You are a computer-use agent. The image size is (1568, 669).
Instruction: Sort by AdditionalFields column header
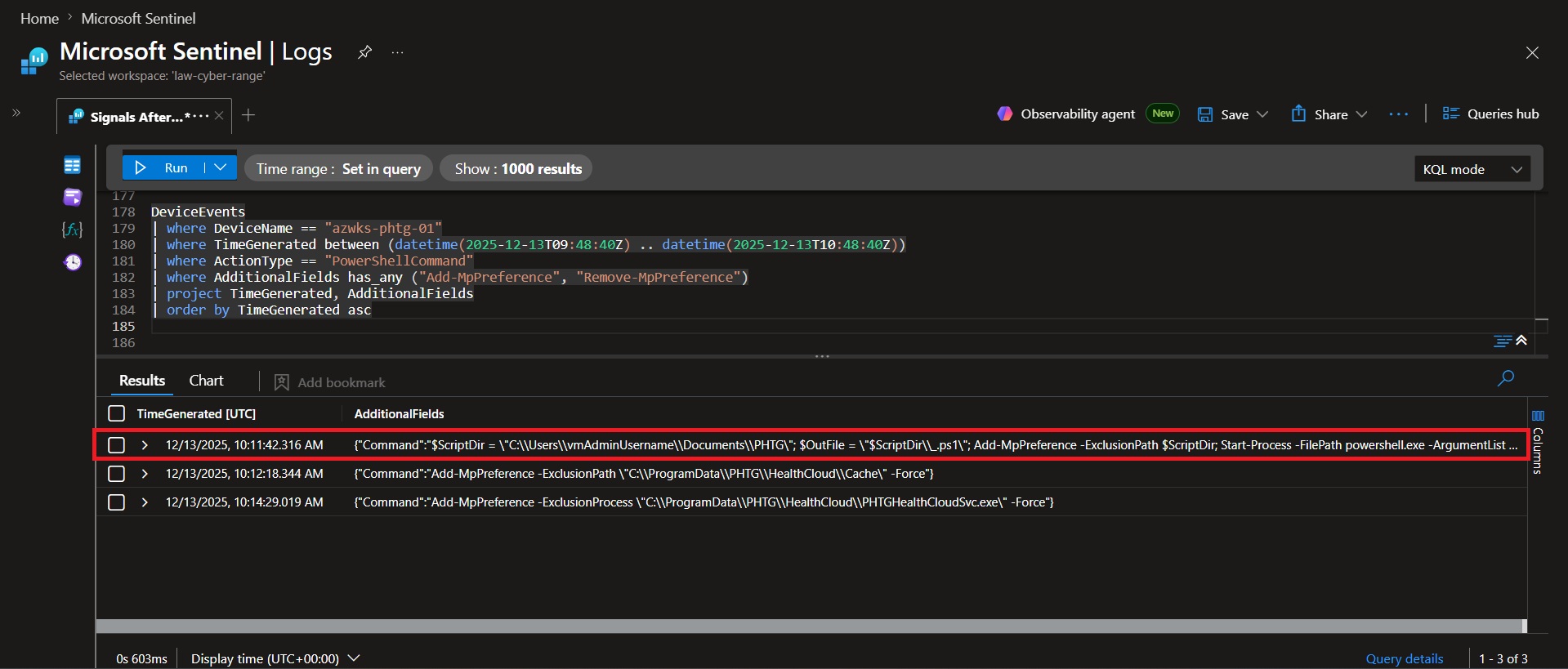[x=399, y=414]
